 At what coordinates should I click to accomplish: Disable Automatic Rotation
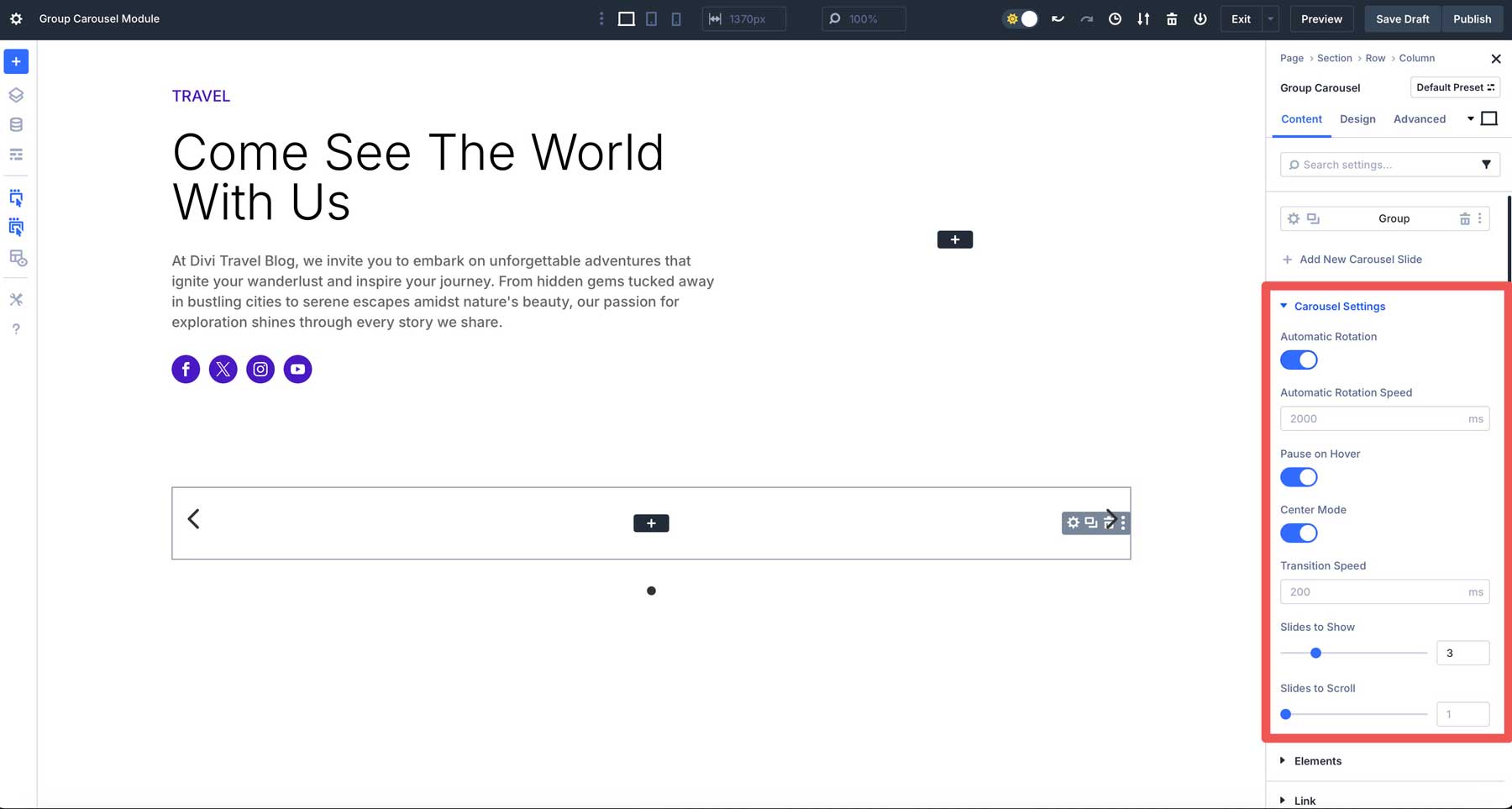1298,360
